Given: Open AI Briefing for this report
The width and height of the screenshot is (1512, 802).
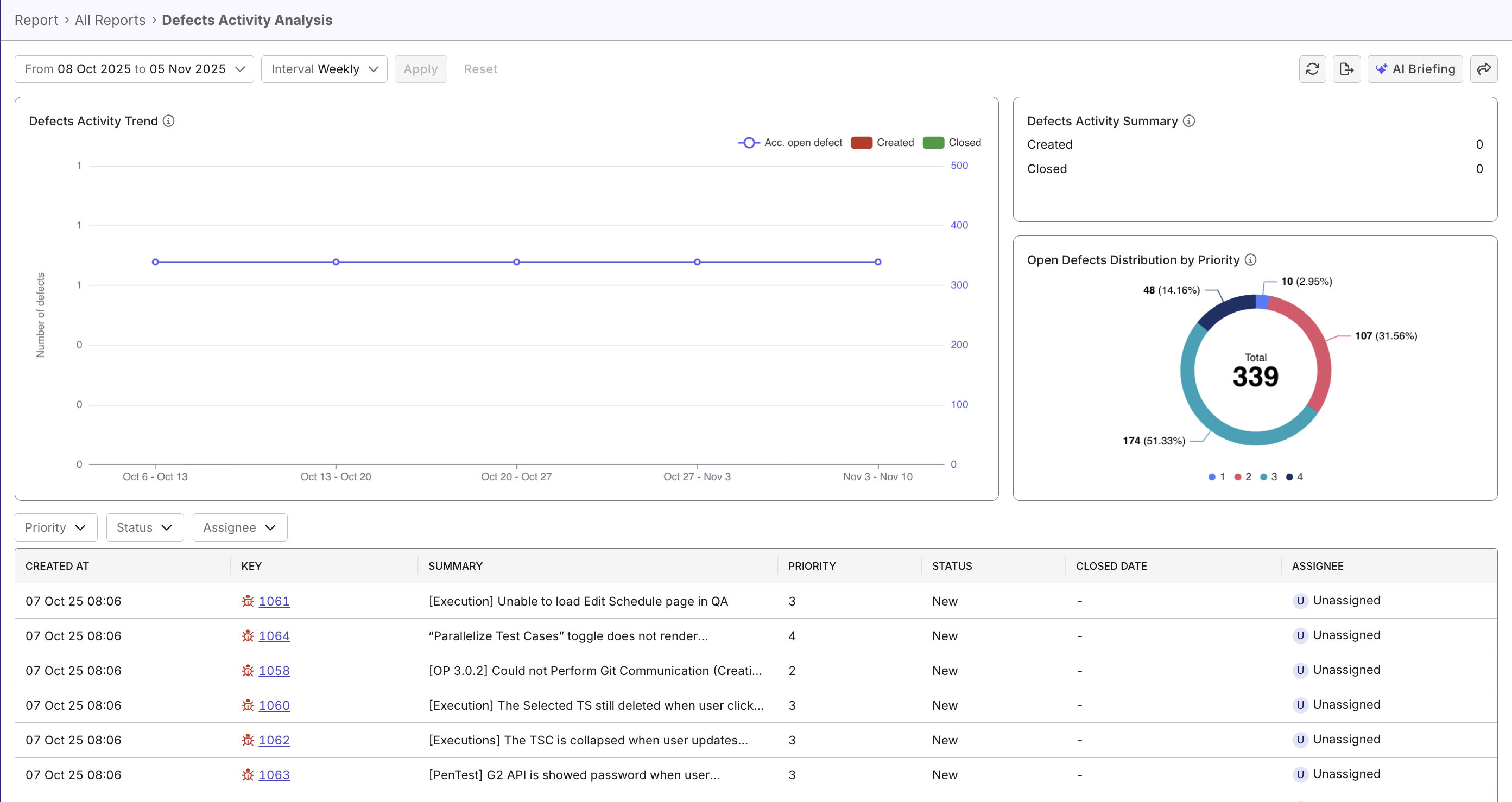Looking at the screenshot, I should (x=1415, y=69).
